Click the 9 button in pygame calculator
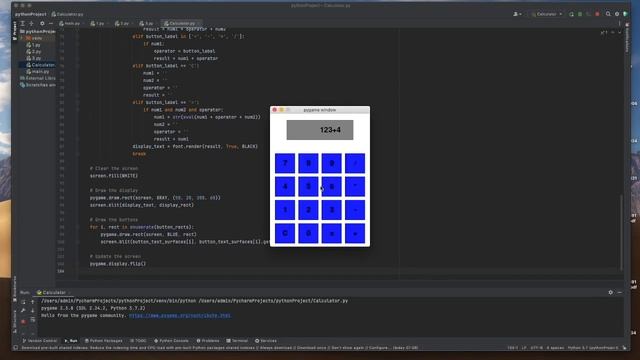This screenshot has width=640, height=360. tap(331, 163)
